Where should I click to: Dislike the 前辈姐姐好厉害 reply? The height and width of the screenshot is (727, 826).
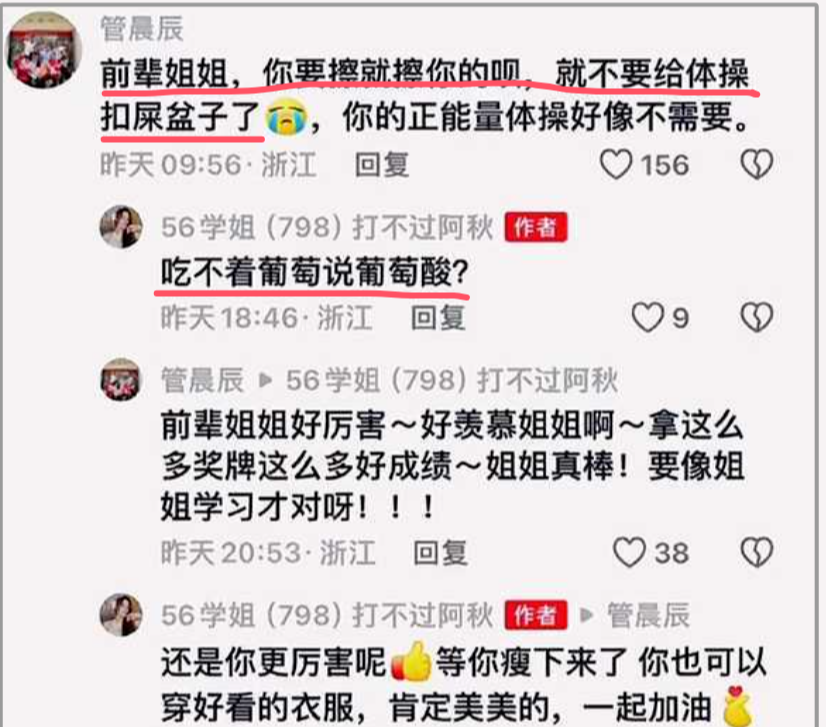757,553
